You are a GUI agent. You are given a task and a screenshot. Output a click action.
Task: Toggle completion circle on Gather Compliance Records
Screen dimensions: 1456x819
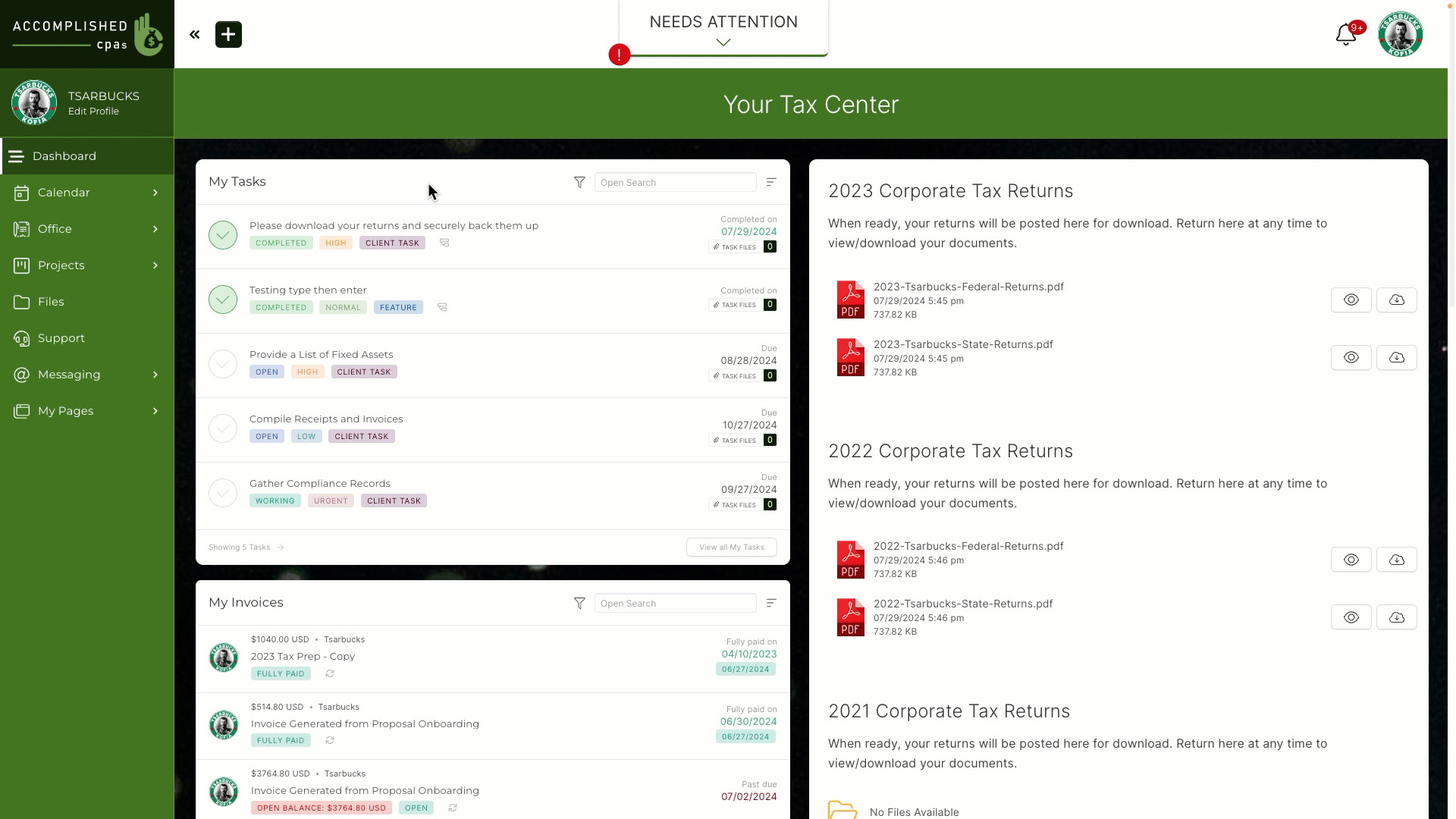click(x=223, y=493)
